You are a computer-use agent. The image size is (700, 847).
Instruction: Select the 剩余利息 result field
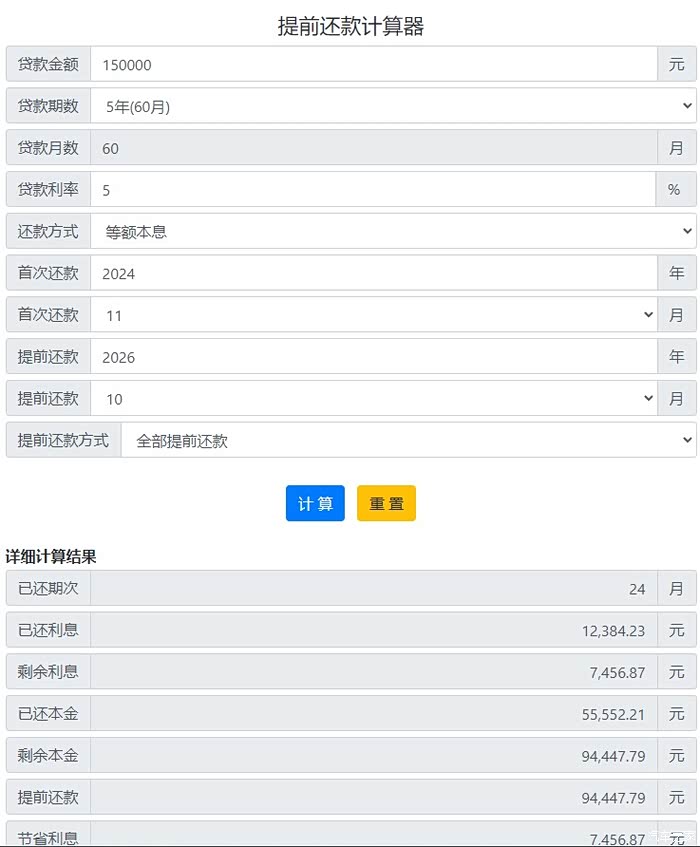(373, 672)
